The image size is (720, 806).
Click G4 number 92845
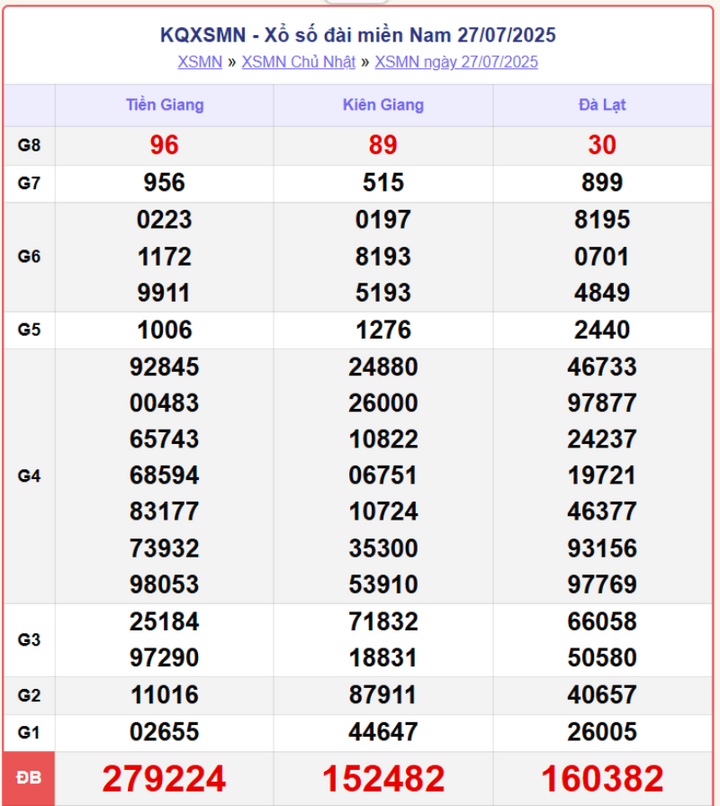164,367
